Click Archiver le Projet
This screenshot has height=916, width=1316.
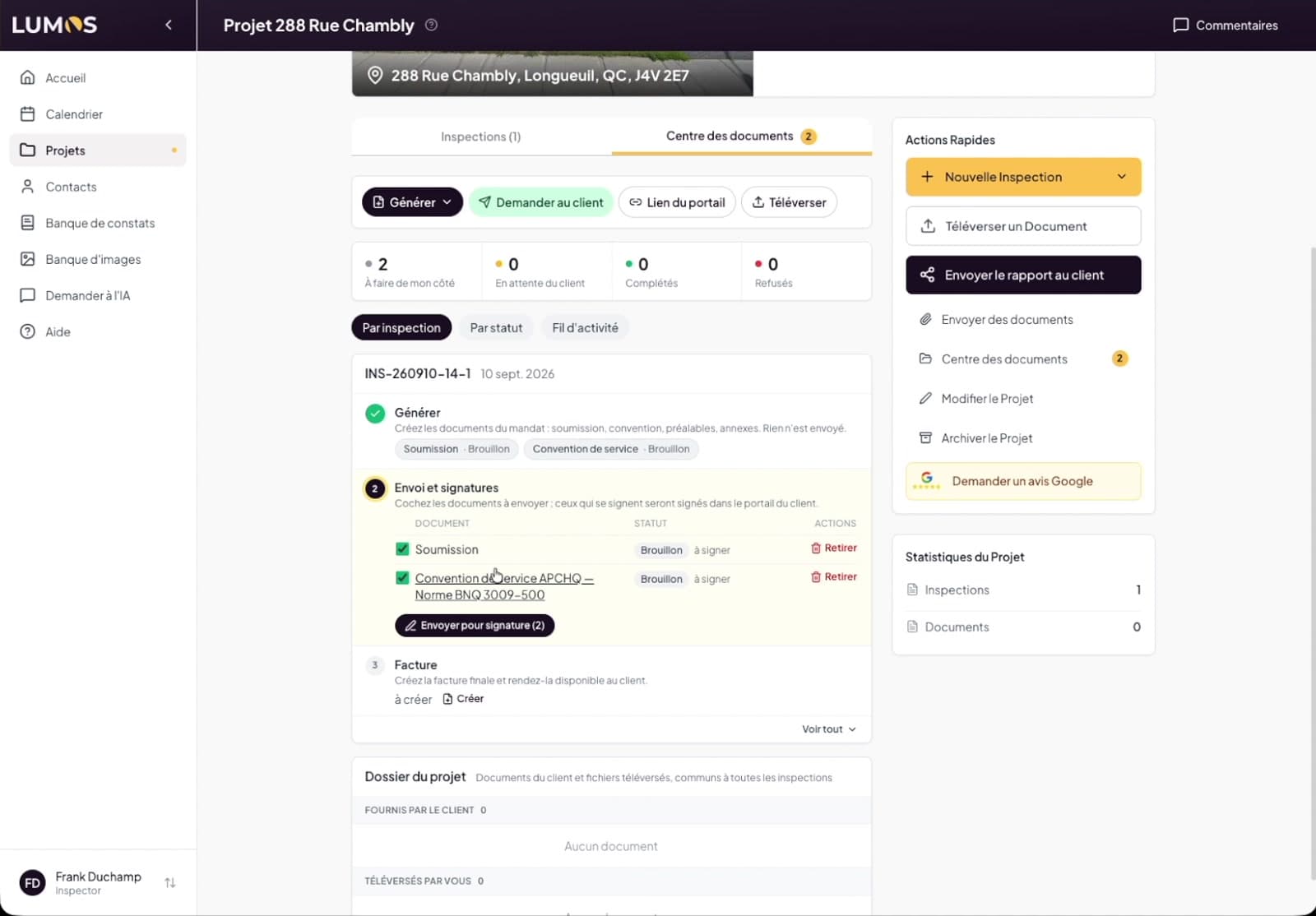(1023, 438)
